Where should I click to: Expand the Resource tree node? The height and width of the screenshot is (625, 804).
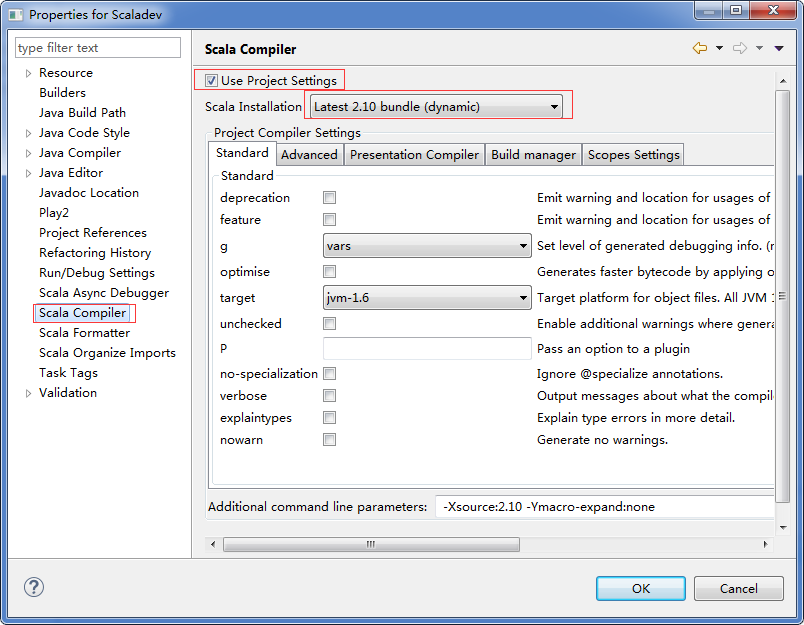click(29, 73)
